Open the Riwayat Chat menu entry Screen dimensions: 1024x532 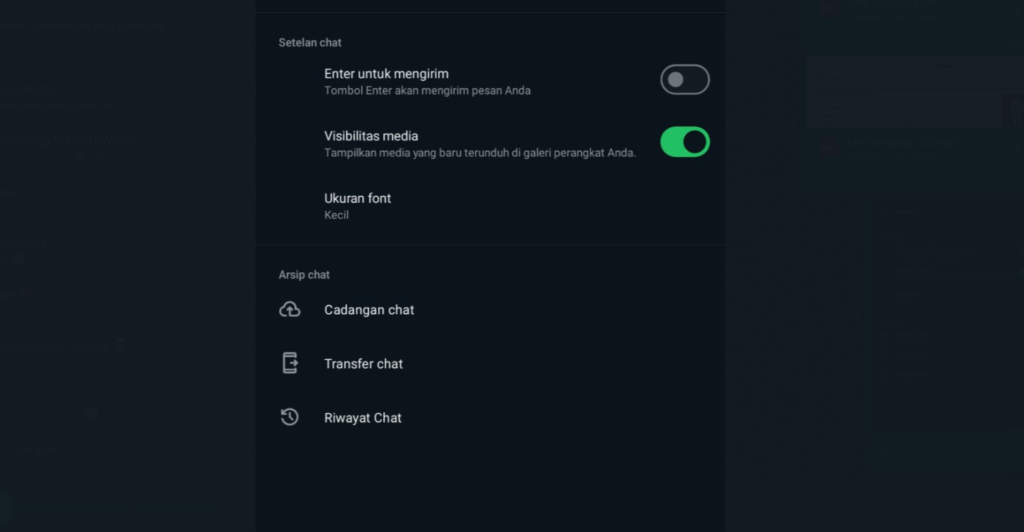490,418
